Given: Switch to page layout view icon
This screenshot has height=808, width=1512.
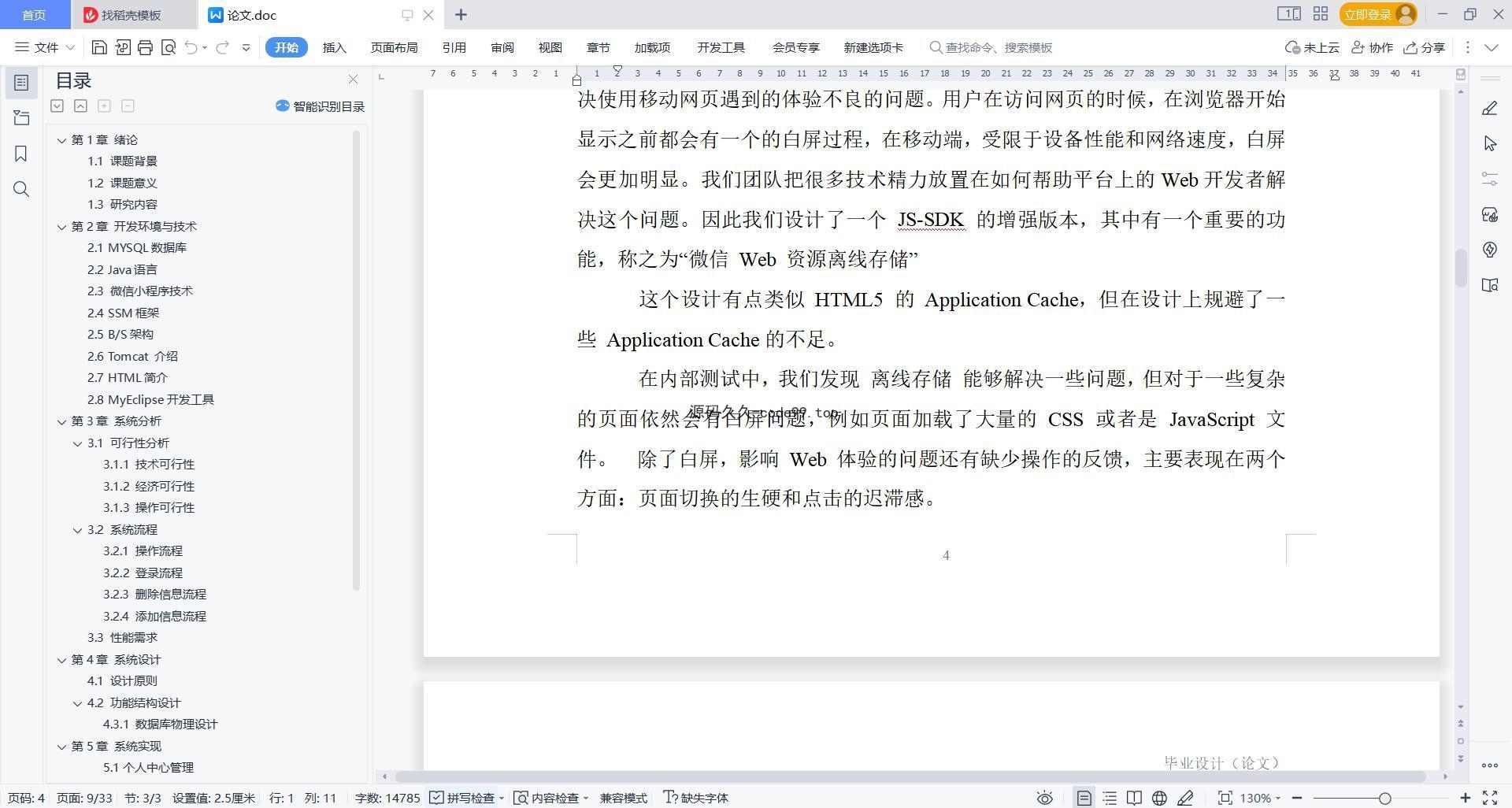Looking at the screenshot, I should coord(1084,798).
